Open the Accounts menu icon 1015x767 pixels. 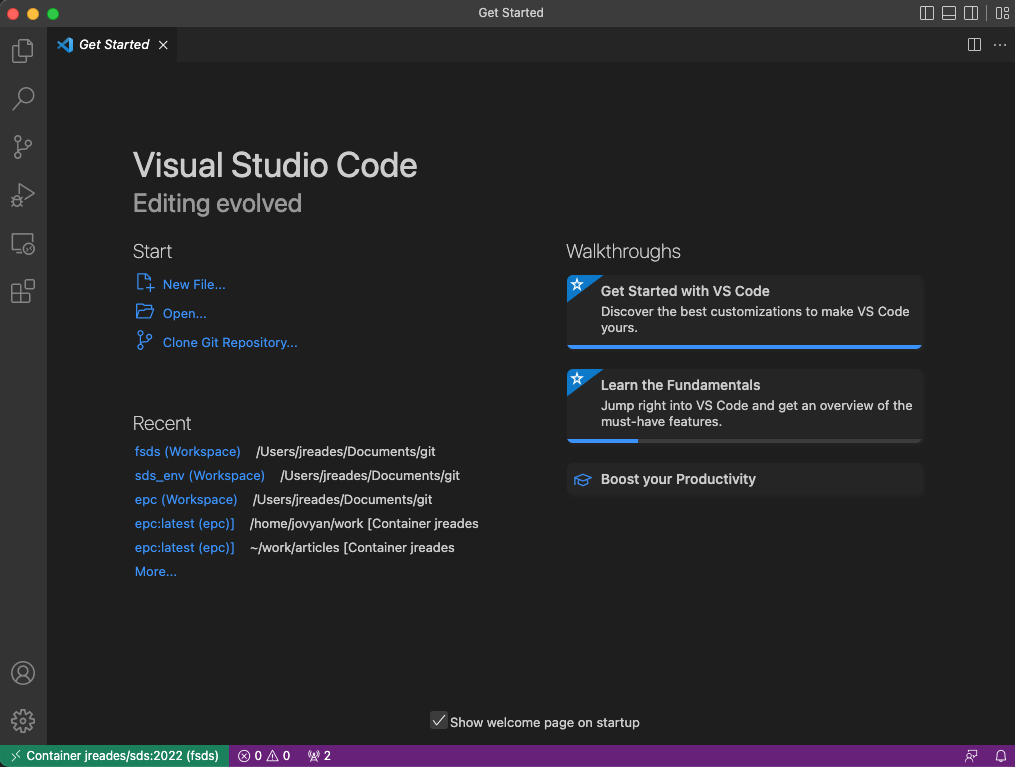tap(23, 673)
